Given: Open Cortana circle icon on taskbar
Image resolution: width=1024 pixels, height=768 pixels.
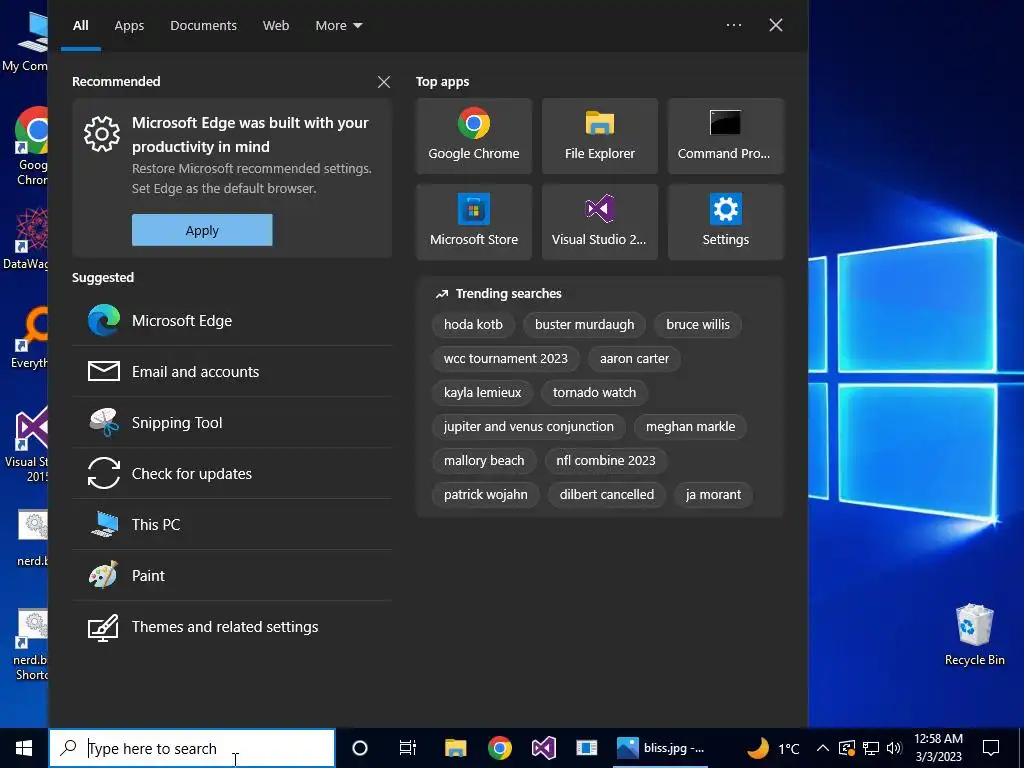Looking at the screenshot, I should [x=360, y=748].
